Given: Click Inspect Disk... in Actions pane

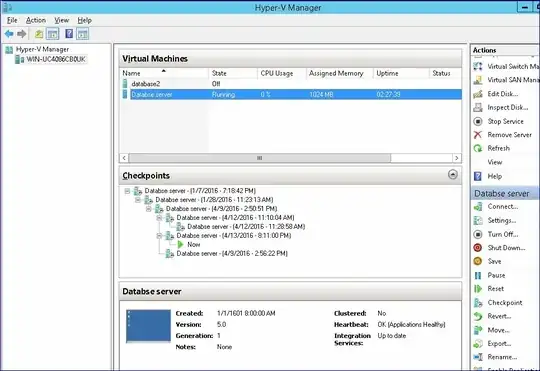Looking at the screenshot, I should pyautogui.click(x=501, y=107).
